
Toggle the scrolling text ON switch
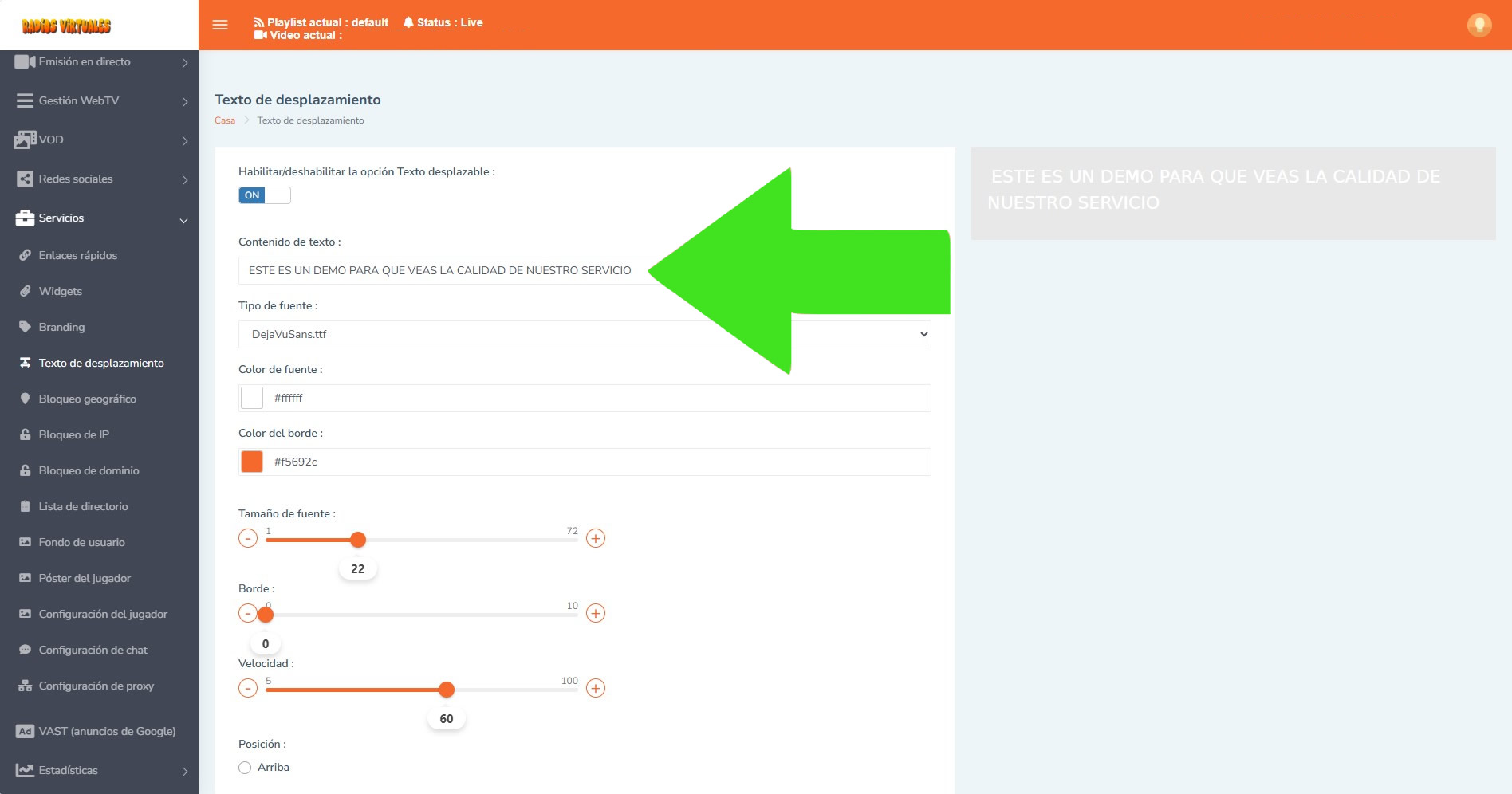tap(264, 195)
